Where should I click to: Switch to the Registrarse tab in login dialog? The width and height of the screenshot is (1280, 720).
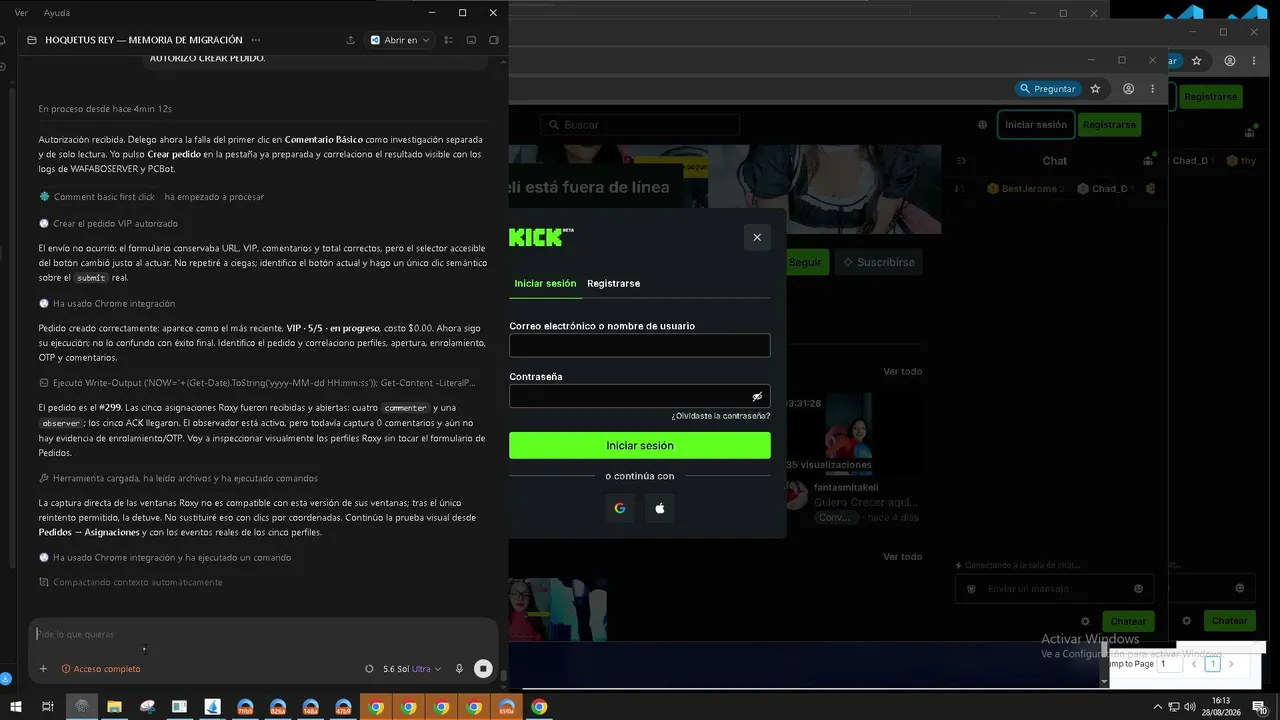click(x=613, y=283)
